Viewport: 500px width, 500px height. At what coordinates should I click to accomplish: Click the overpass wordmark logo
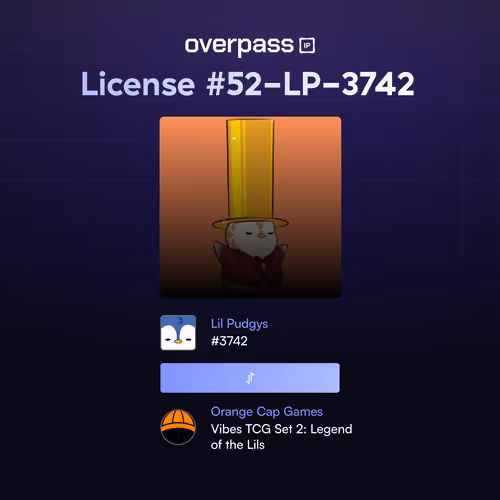[239, 46]
